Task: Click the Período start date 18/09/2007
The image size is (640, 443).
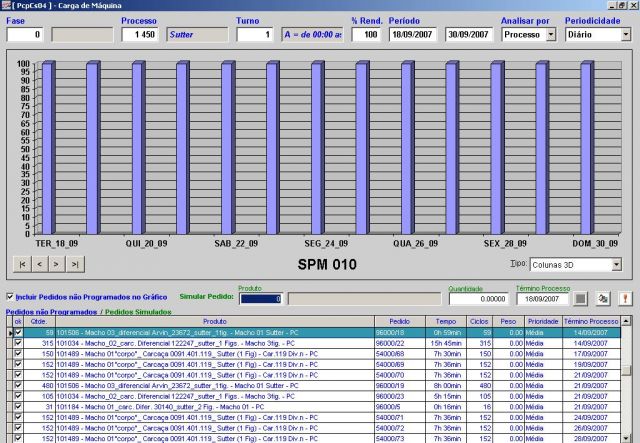Action: 413,35
